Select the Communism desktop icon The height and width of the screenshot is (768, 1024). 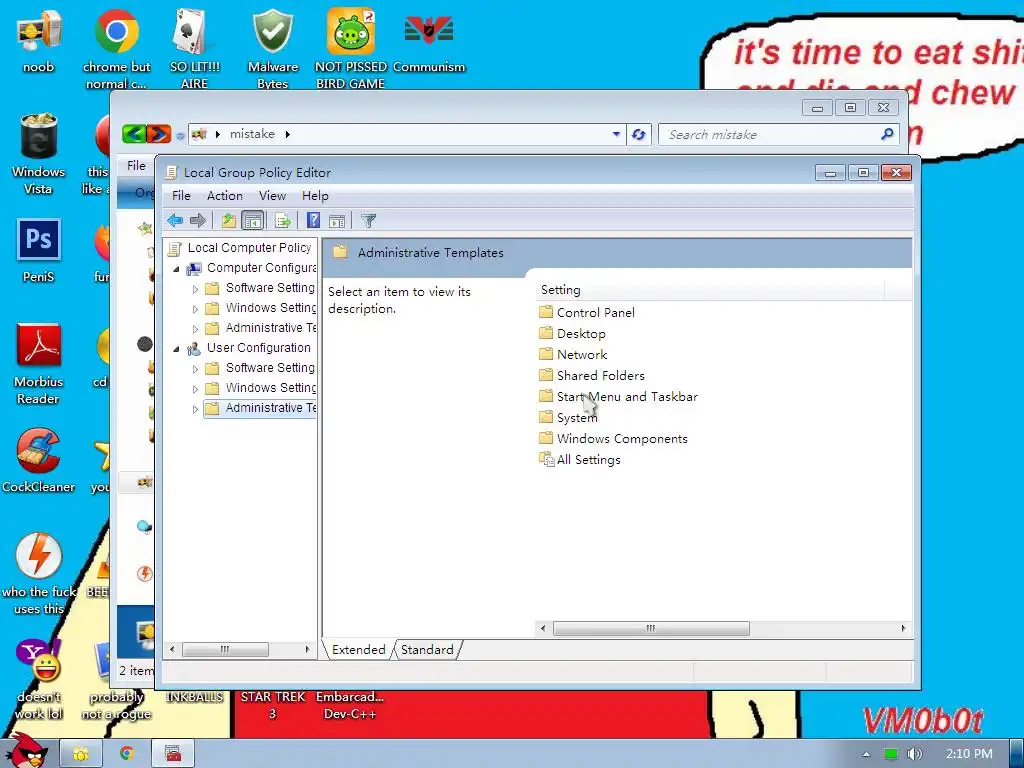(429, 42)
